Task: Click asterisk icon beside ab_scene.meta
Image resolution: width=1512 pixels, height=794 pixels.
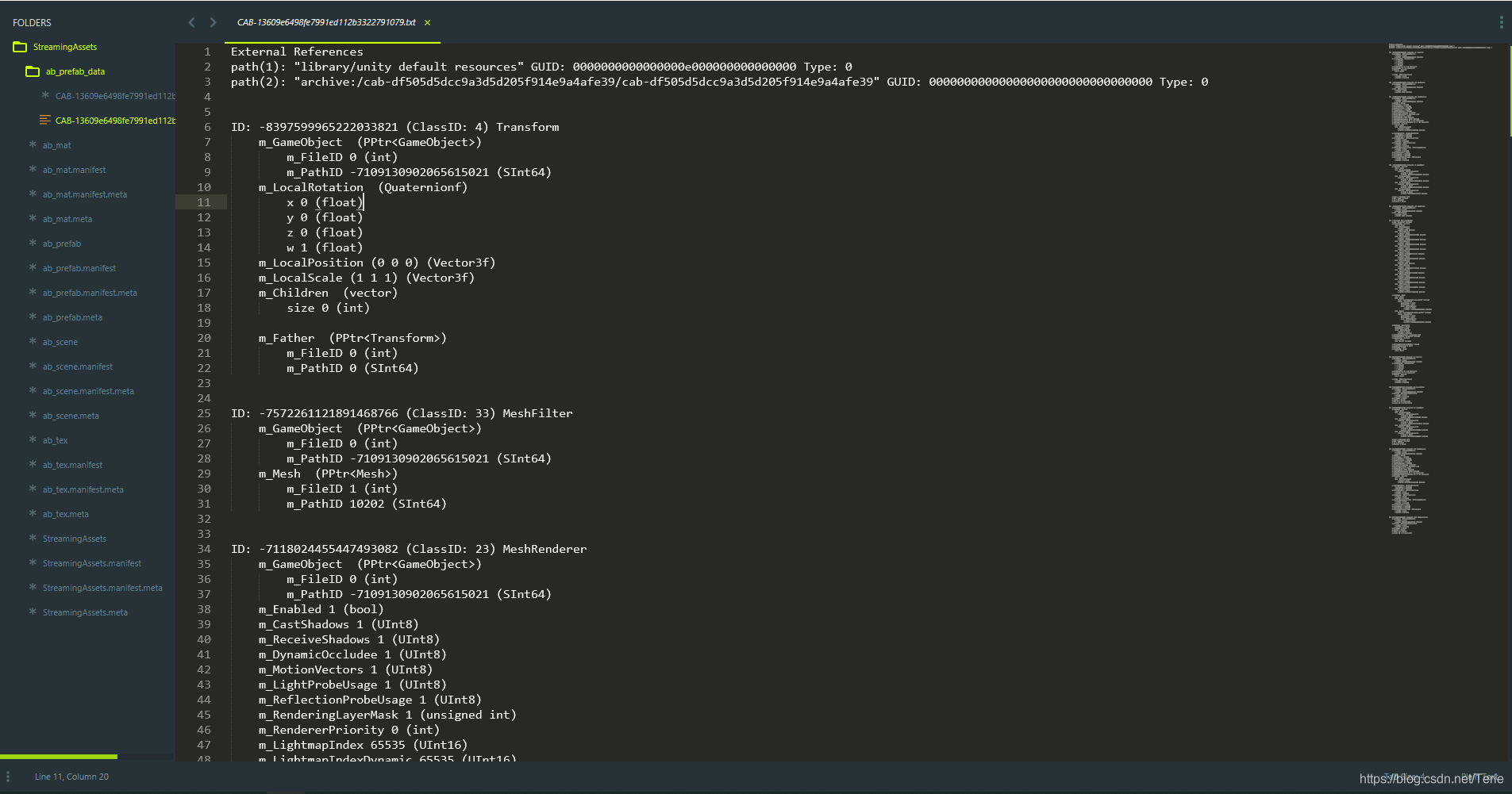Action: [x=33, y=415]
